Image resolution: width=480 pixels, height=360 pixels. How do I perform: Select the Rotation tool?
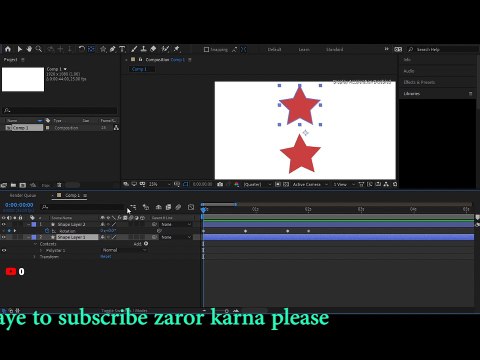point(82,49)
